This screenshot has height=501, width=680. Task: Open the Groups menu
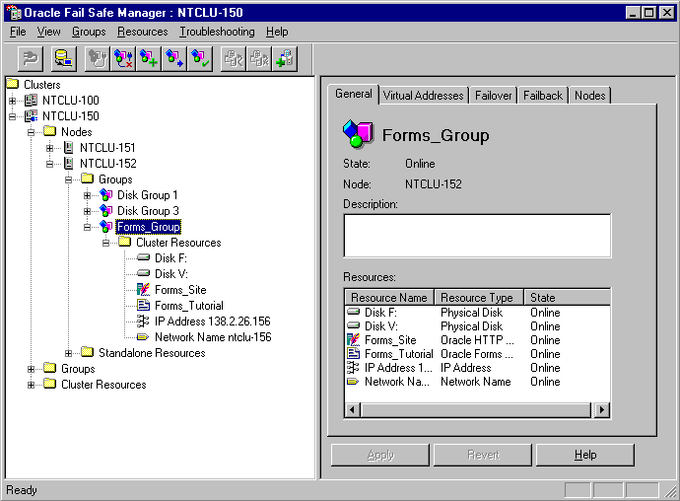click(x=89, y=32)
